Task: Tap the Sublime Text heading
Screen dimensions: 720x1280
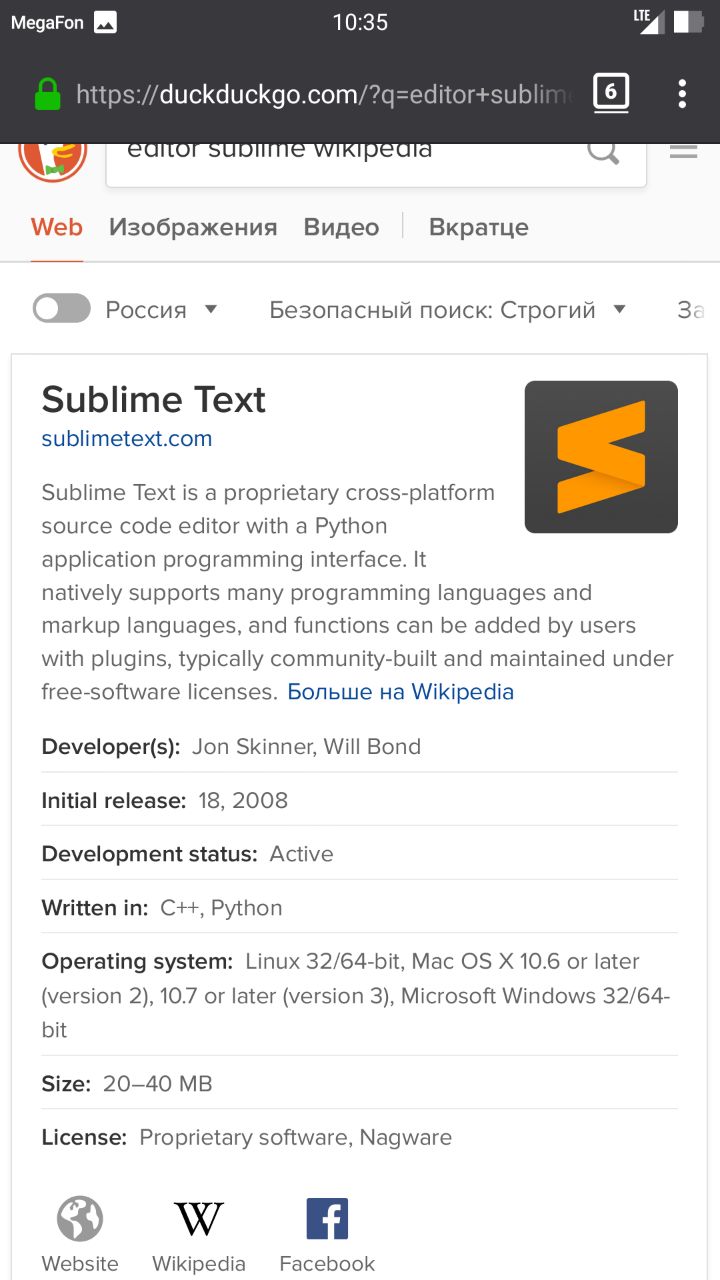Action: point(153,399)
